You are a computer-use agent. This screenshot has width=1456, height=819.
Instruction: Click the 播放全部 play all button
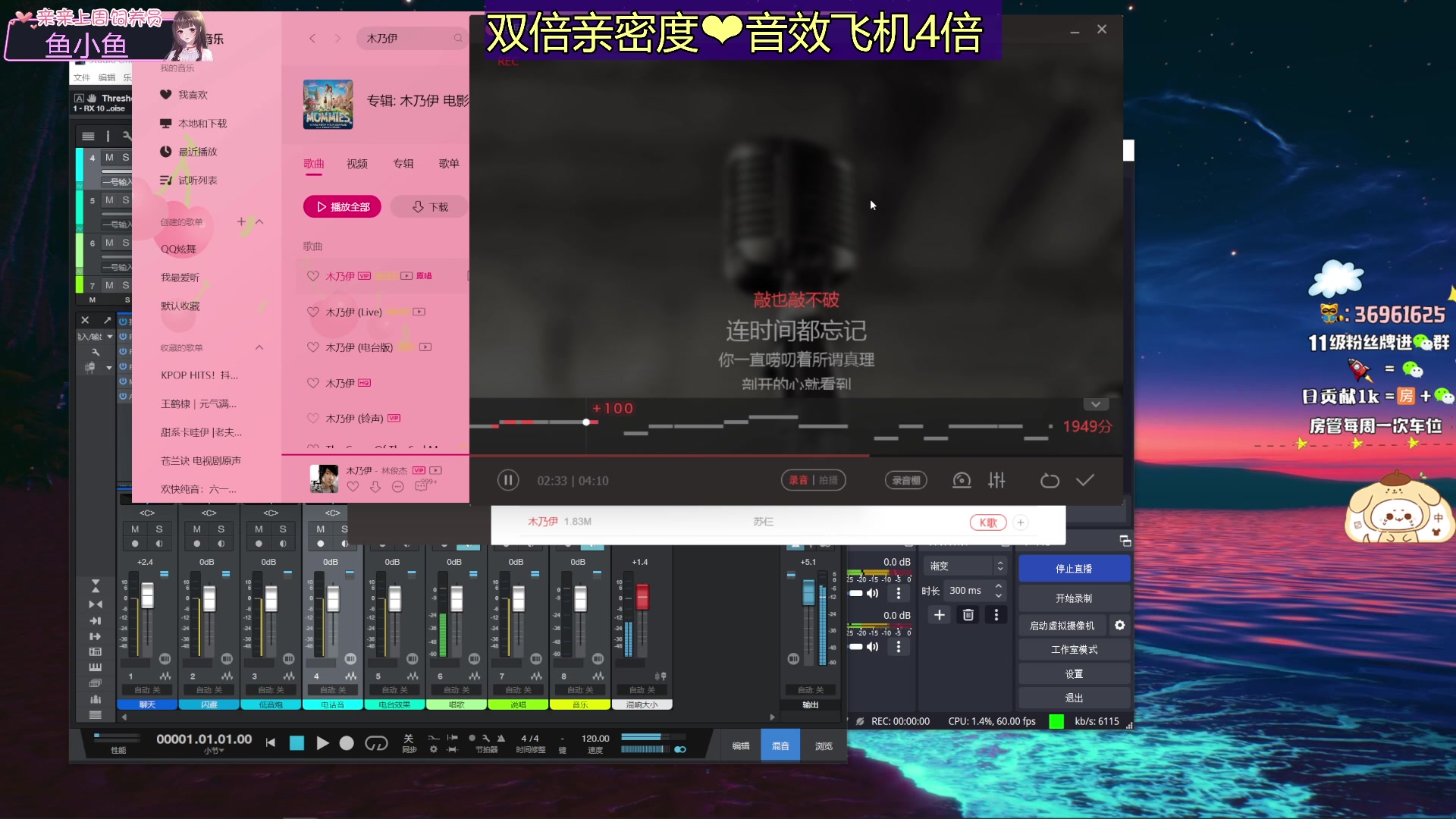click(x=343, y=206)
